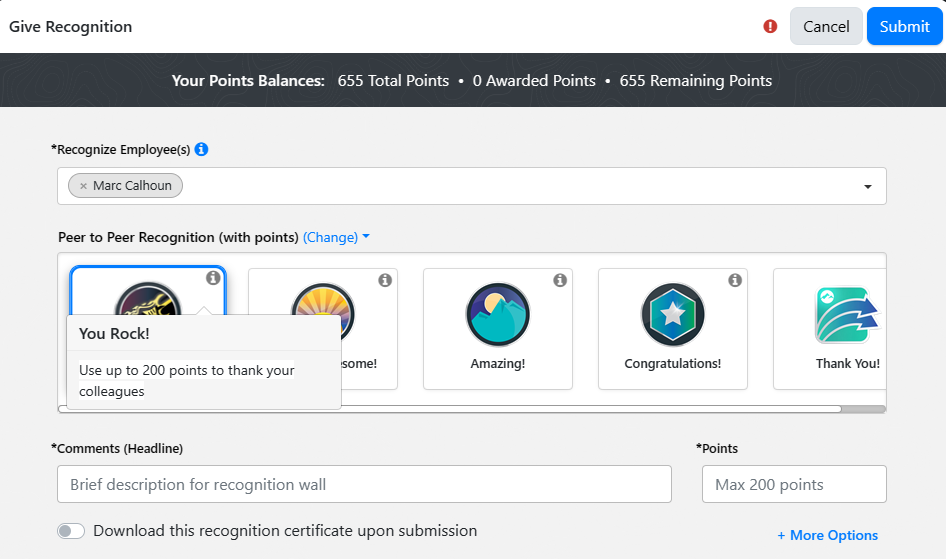Viewport: 946px width, 559px height.
Task: Click the Amazing! mountain badge icon
Action: click(x=498, y=314)
